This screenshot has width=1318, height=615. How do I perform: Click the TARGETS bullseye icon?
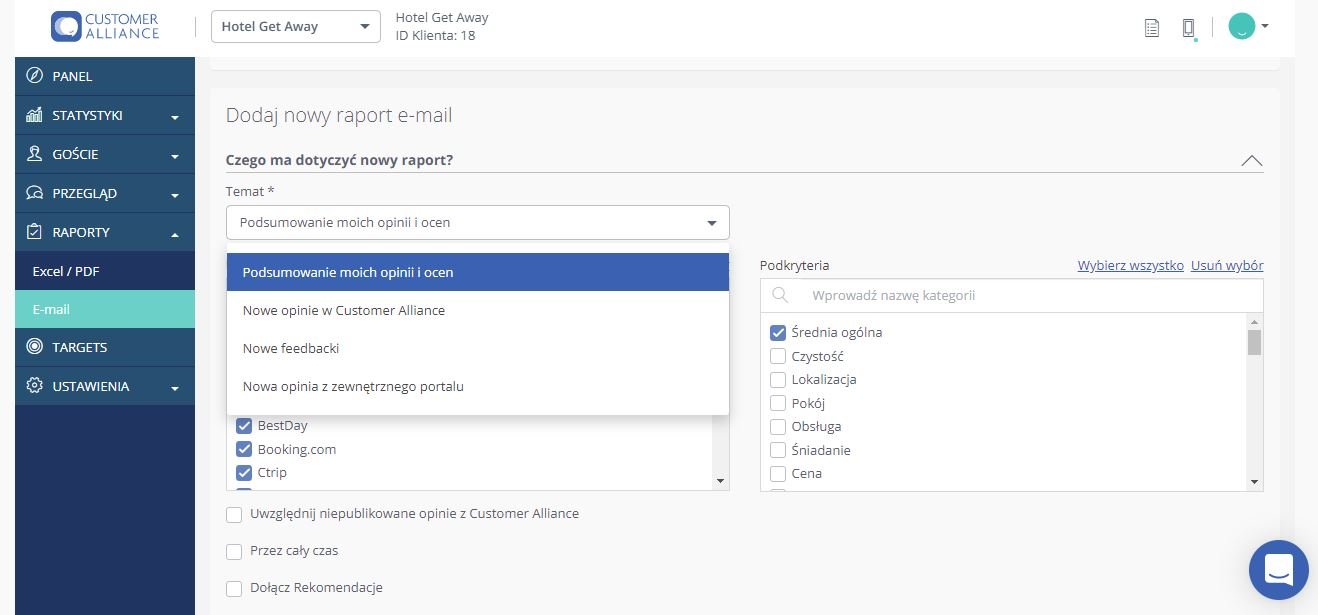[35, 347]
